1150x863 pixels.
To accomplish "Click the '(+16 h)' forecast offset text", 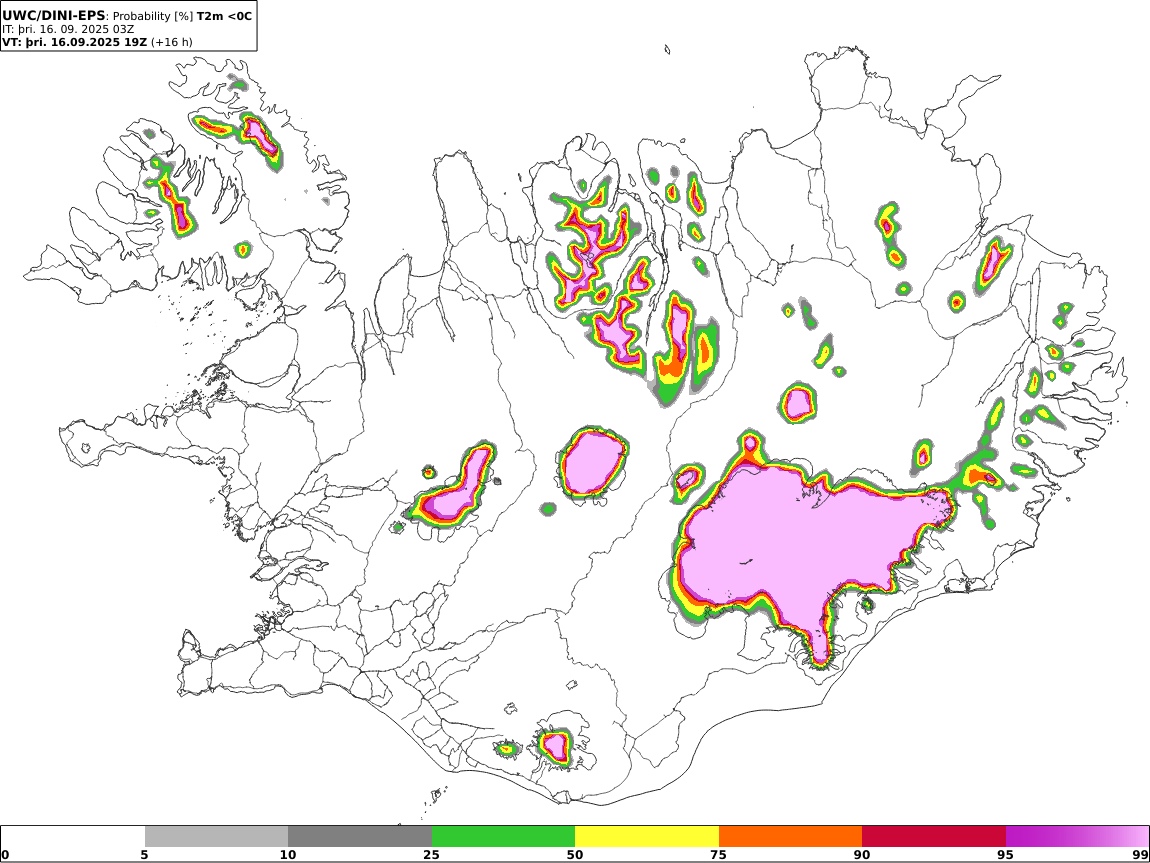I will pyautogui.click(x=172, y=42).
